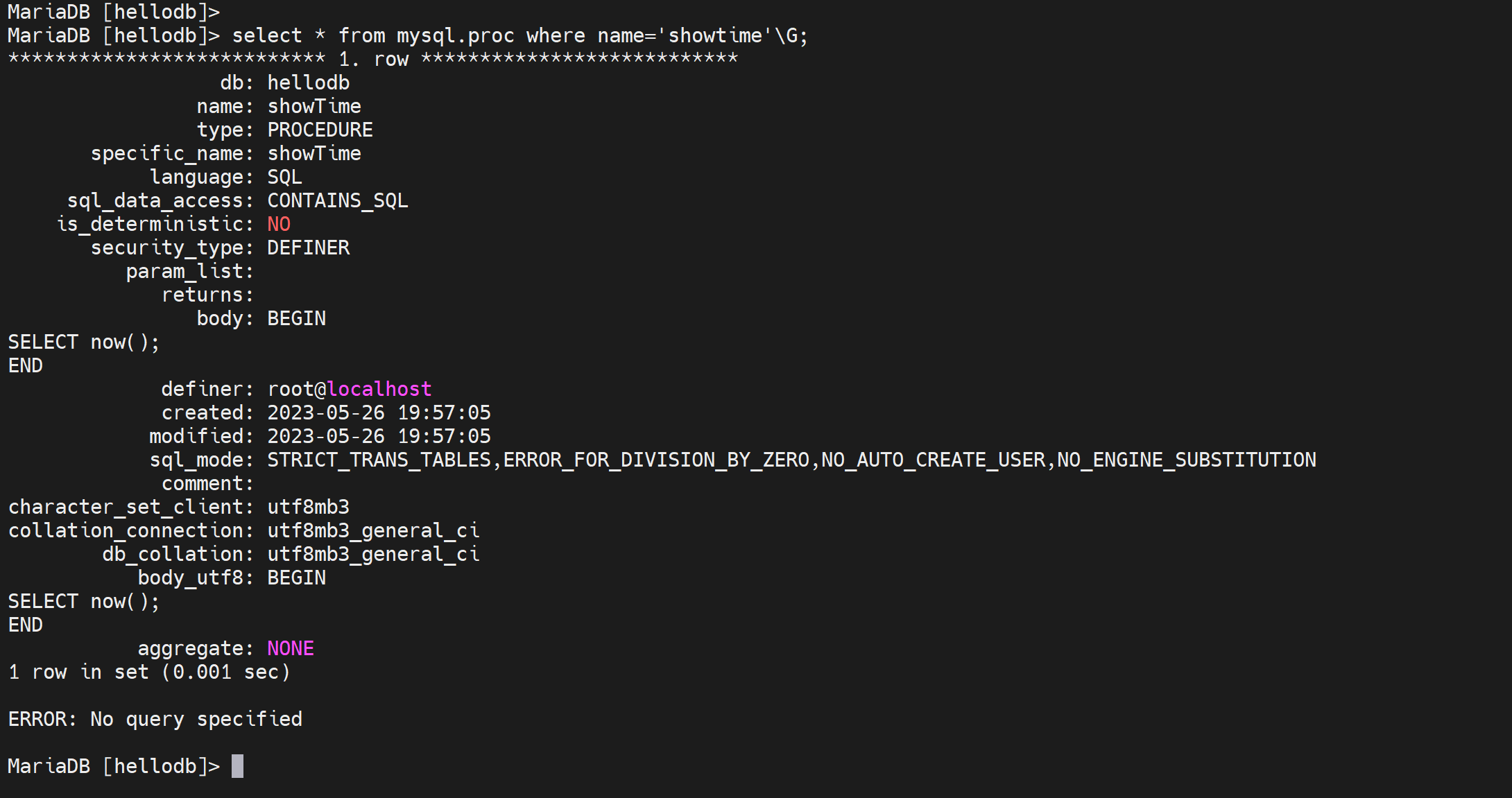Click mysql.proc in the select command
This screenshot has height=798, width=1512.
(x=455, y=35)
